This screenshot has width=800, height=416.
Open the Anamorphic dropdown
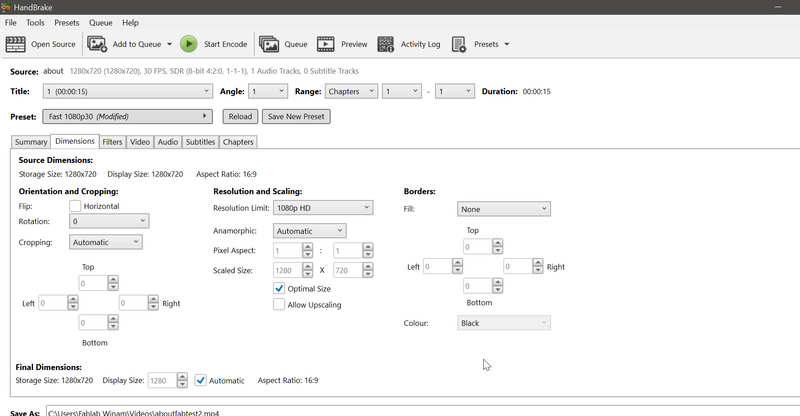pos(310,231)
